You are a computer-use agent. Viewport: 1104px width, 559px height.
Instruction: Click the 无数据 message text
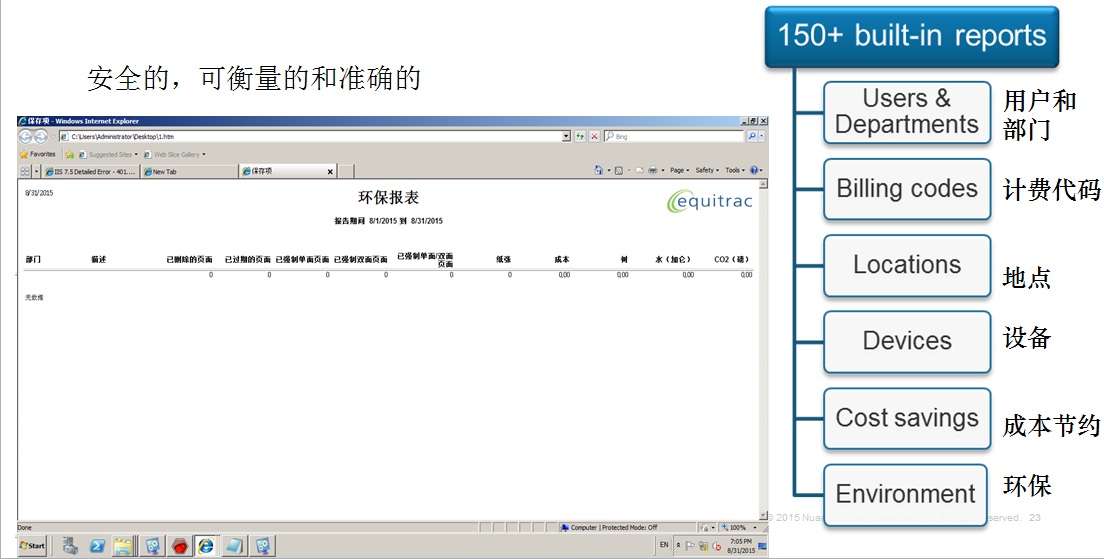coord(34,298)
